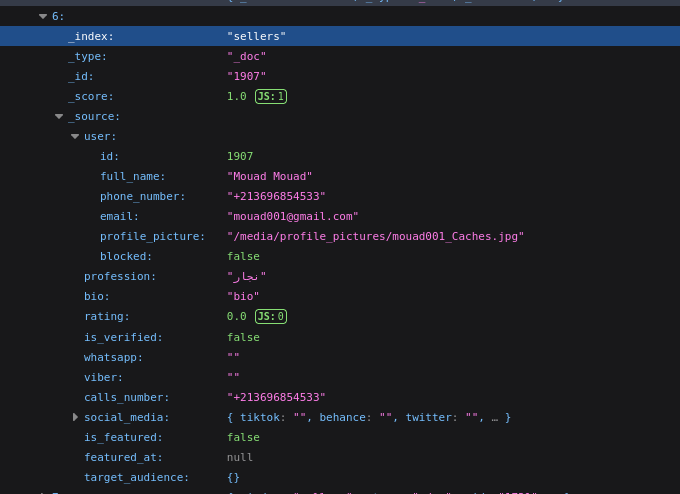Click the "sellers" index value
Viewport: 680px width, 494px height.
(x=256, y=36)
